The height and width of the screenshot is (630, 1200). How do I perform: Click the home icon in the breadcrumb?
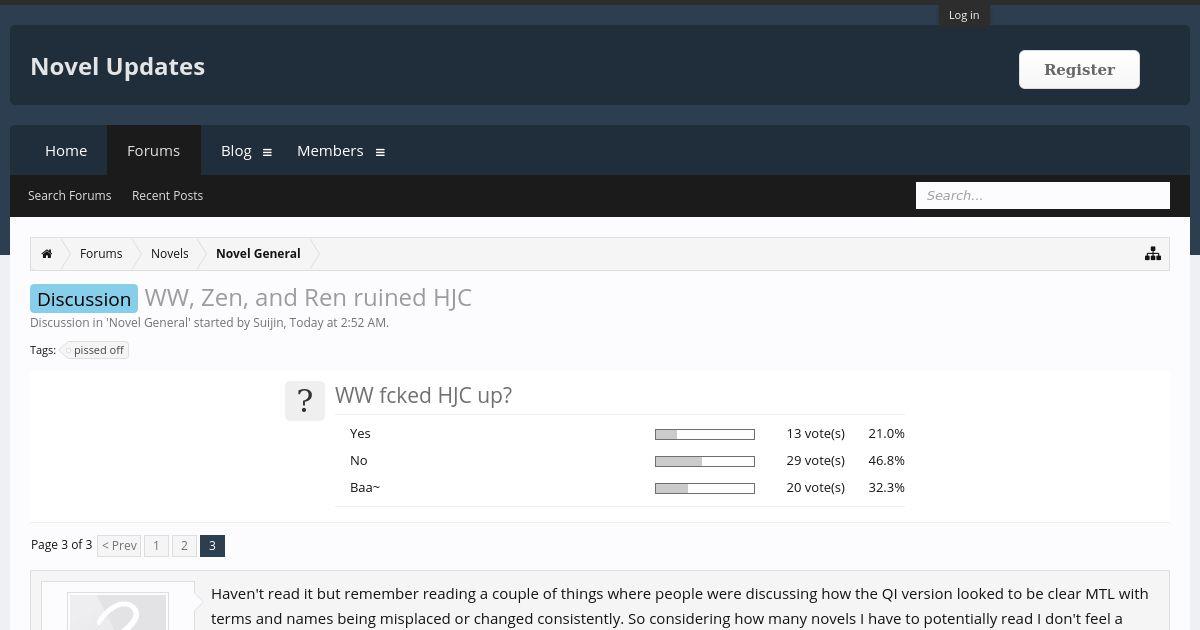[x=47, y=254]
